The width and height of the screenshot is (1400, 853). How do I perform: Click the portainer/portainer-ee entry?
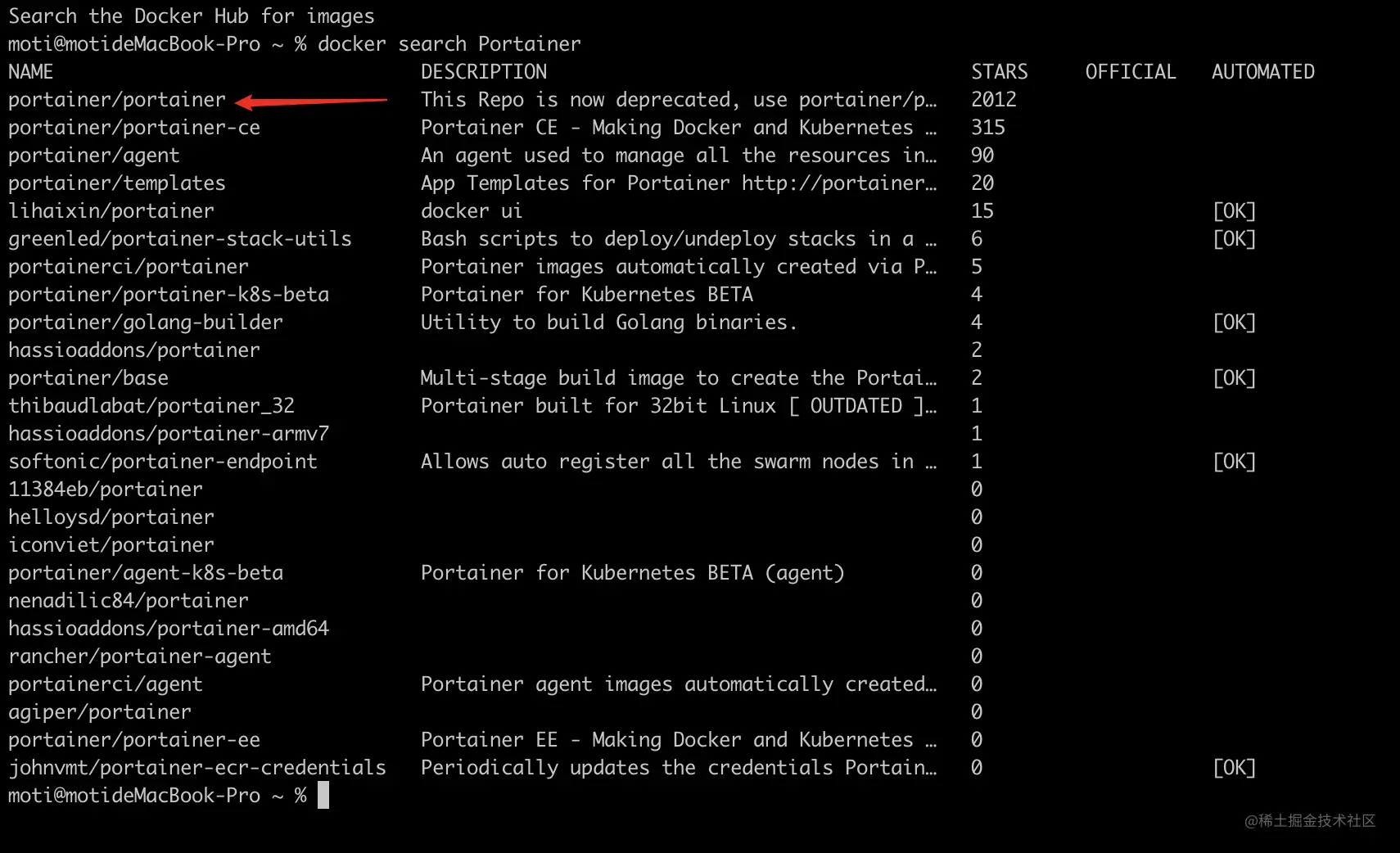[x=134, y=740]
